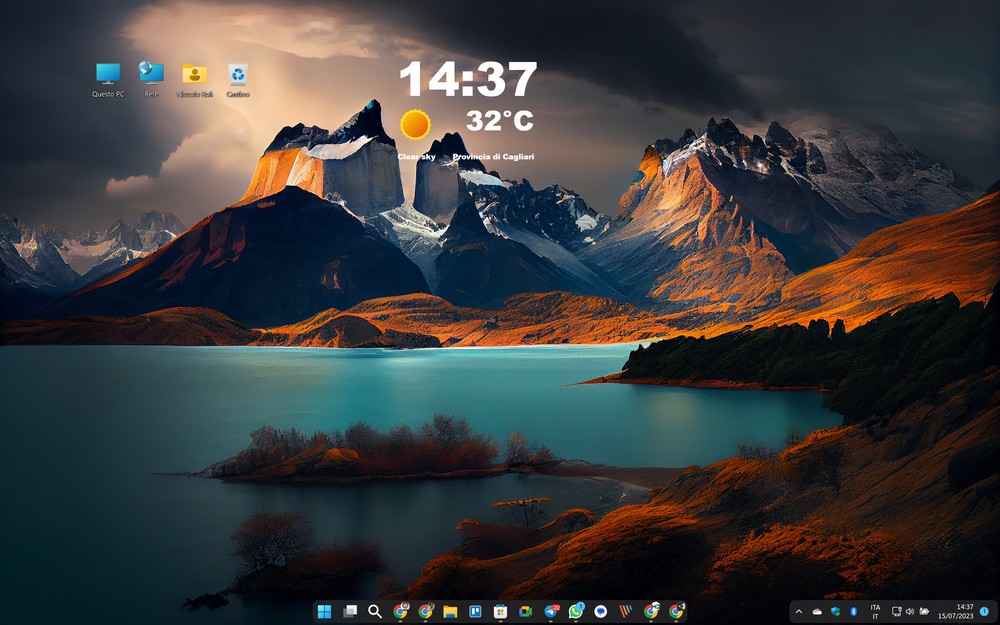Screen dimensions: 1000x625
Task: Open volume control in system tray
Action: point(910,611)
